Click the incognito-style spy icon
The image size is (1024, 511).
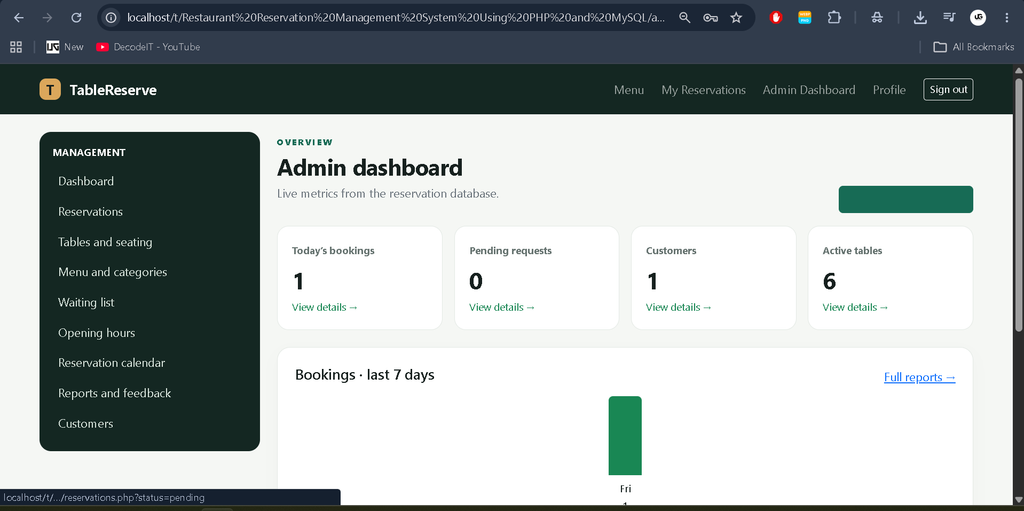pyautogui.click(x=877, y=18)
